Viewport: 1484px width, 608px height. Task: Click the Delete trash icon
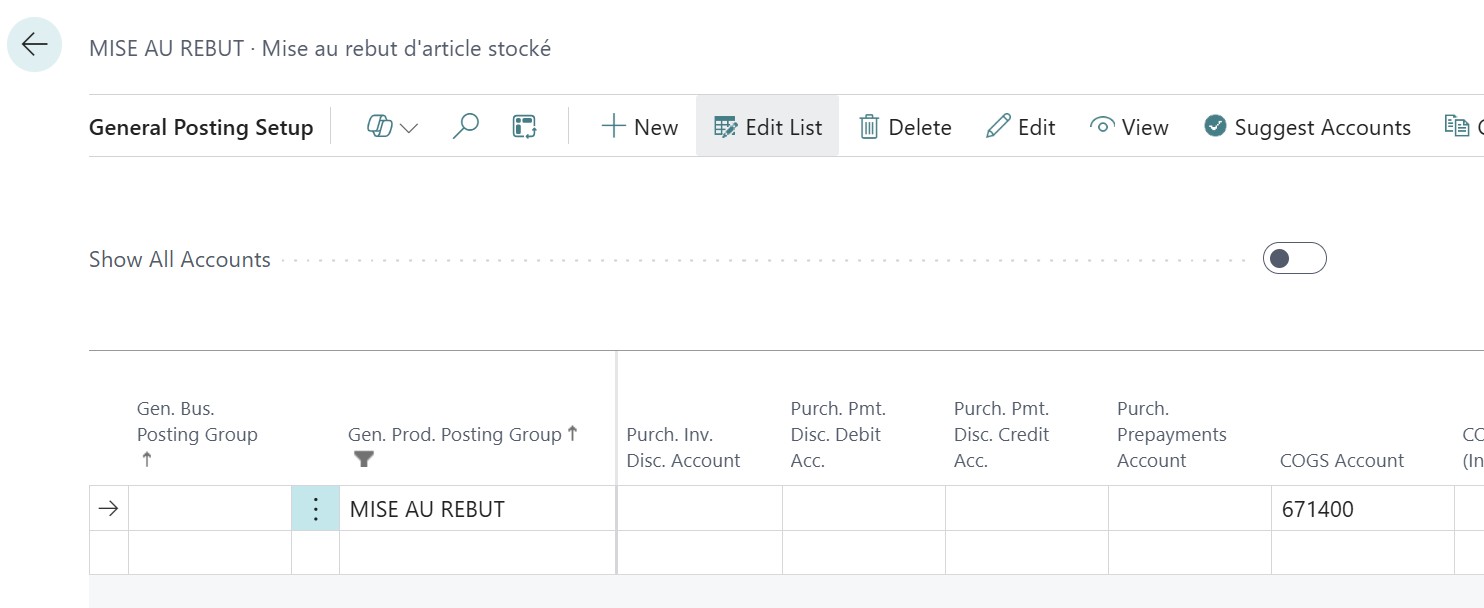click(x=867, y=126)
